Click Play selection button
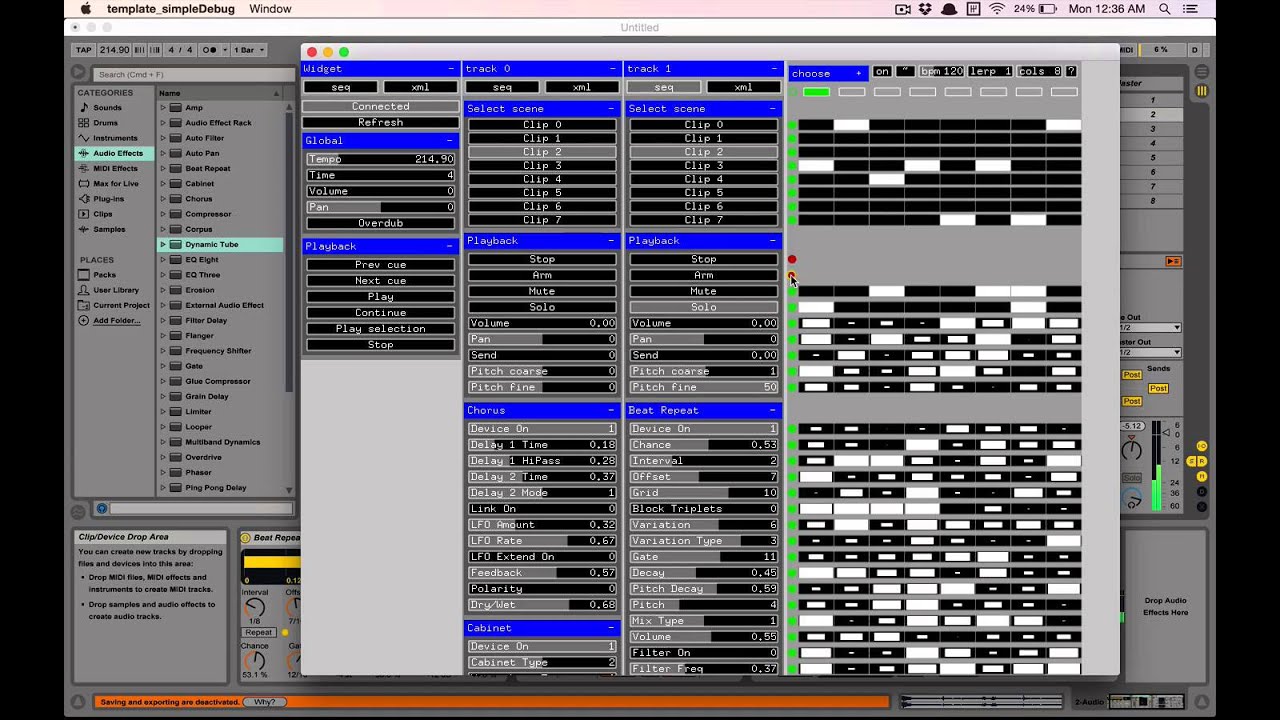Screen dimensions: 1280x720 380,329
